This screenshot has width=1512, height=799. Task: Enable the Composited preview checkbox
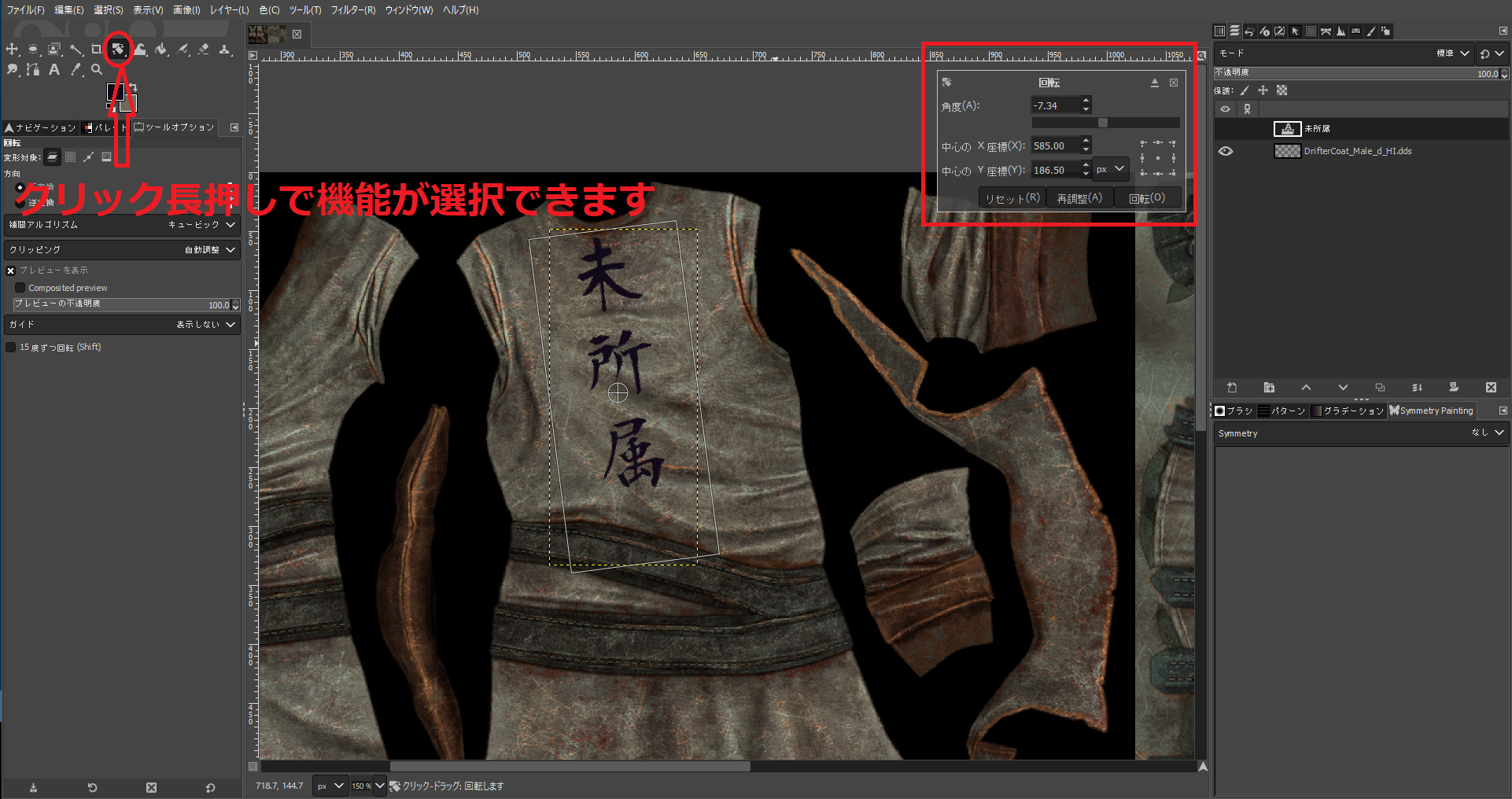(20, 288)
